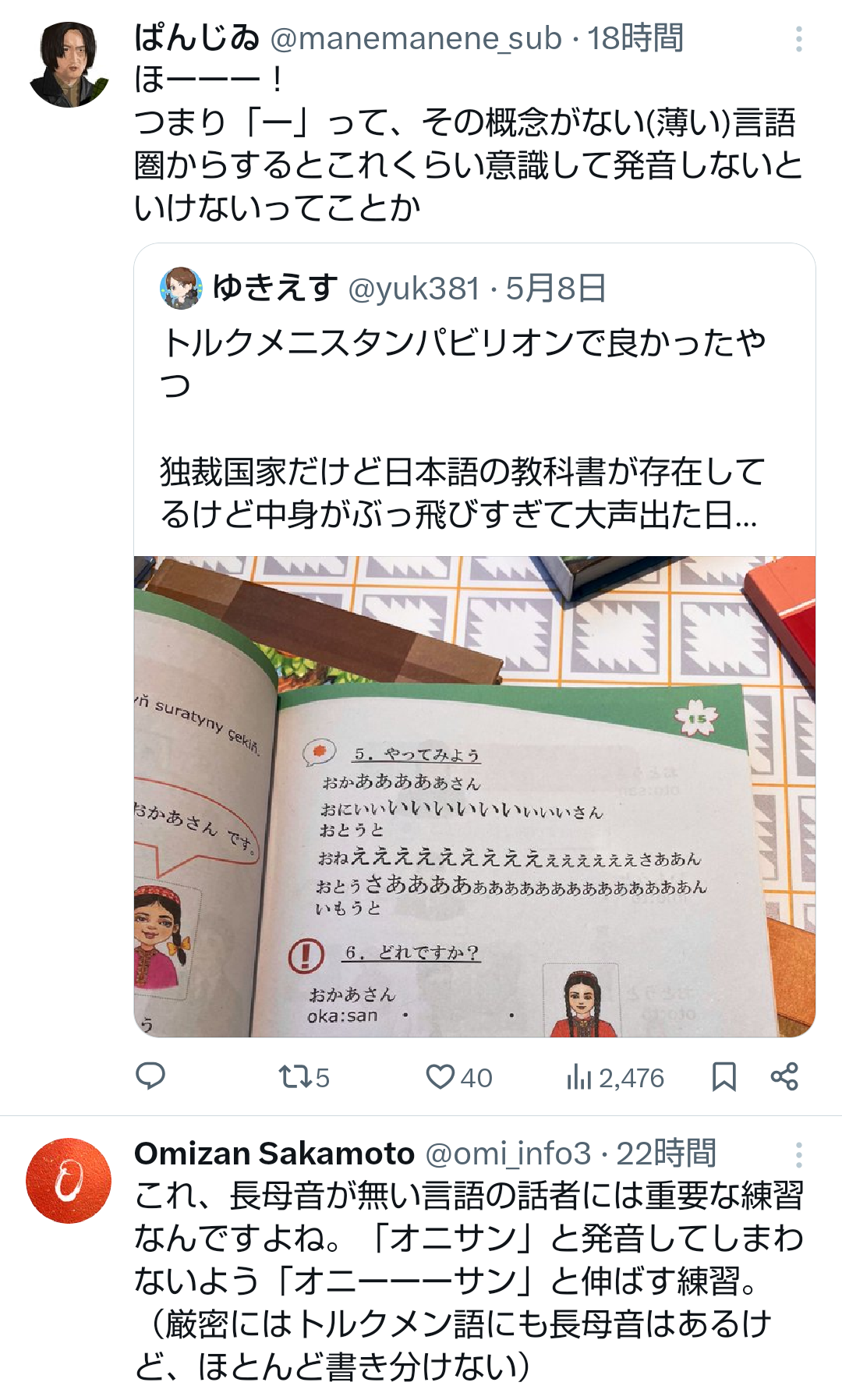Like the post with 40 hearts
Viewport: 842px width, 1400px height.
[x=458, y=1077]
